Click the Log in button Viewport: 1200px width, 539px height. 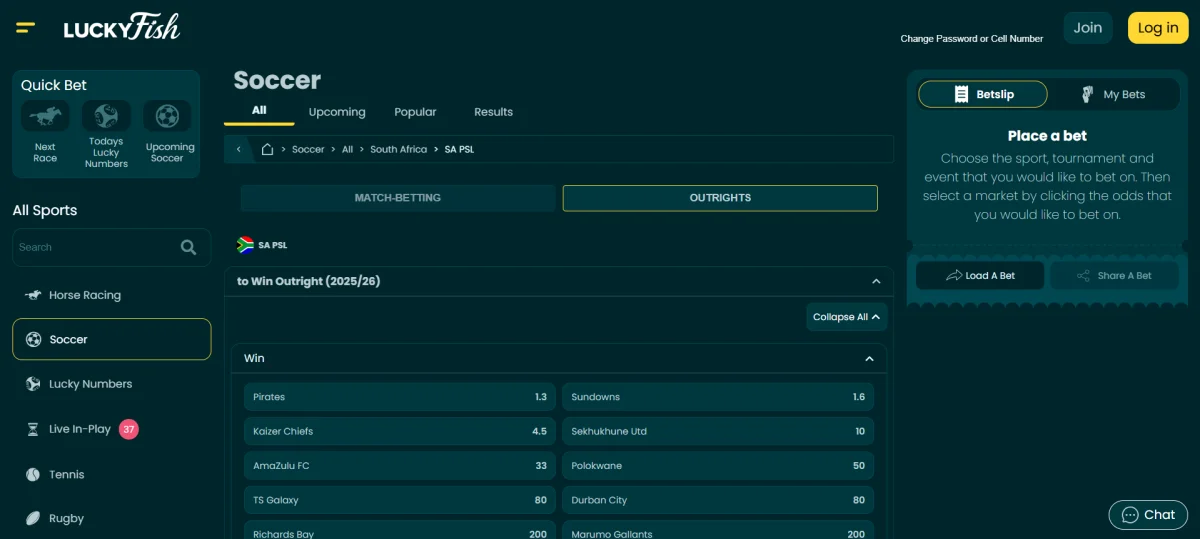coord(1157,28)
